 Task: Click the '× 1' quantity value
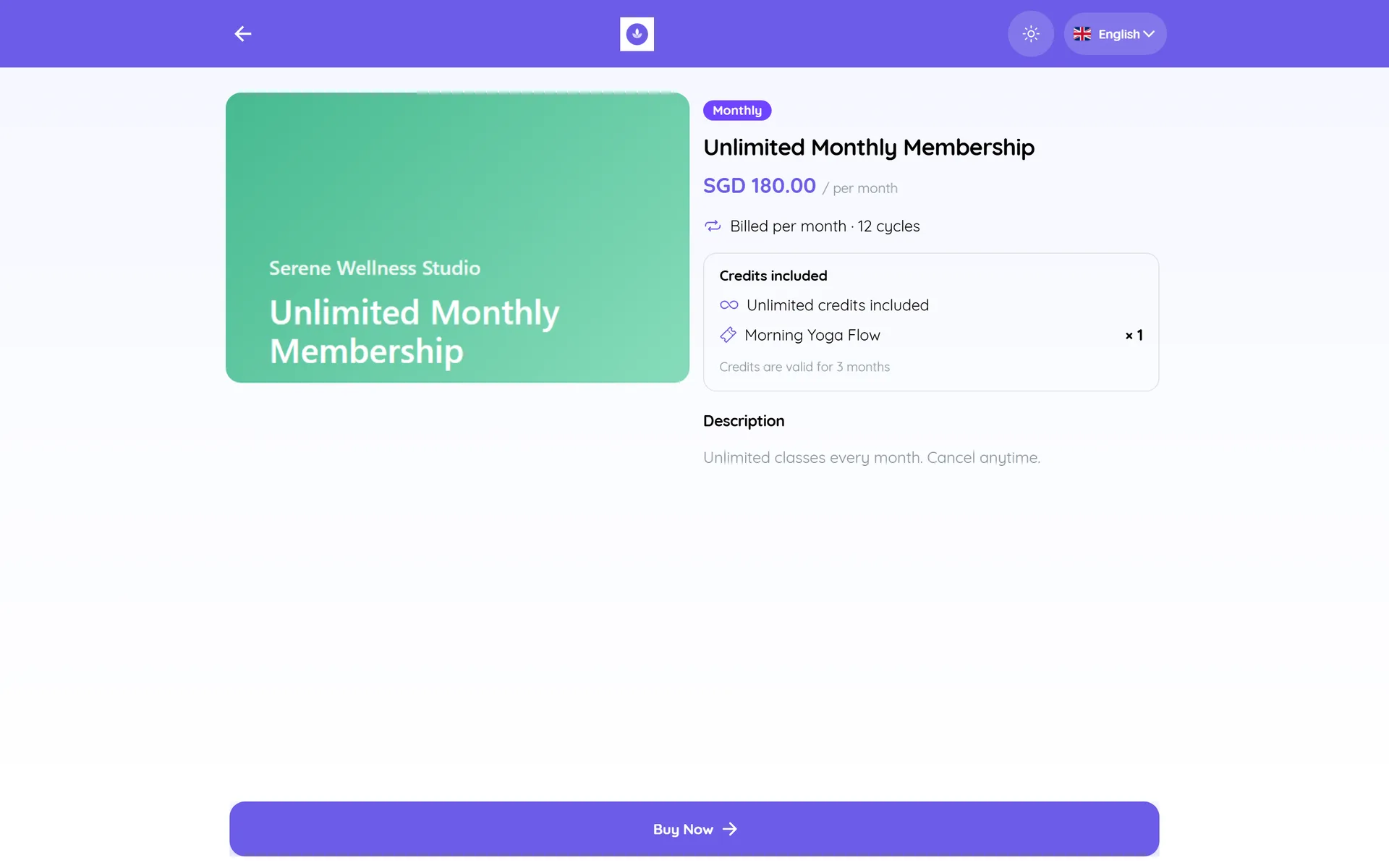pos(1134,335)
